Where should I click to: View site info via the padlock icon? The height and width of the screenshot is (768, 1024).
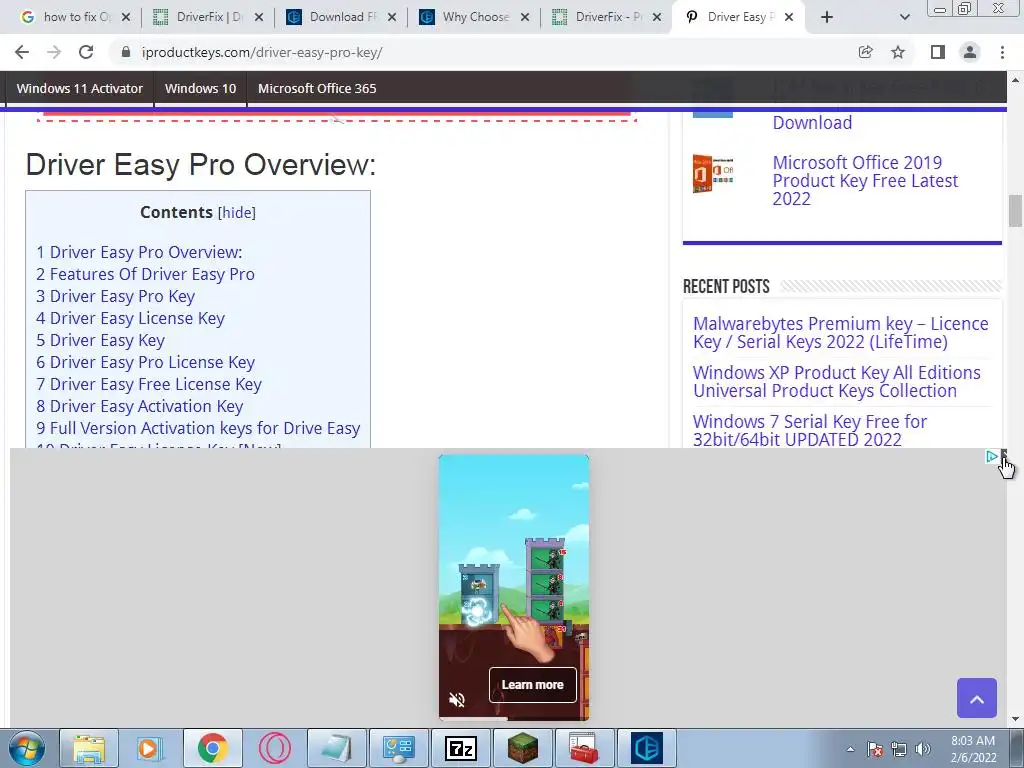point(126,52)
